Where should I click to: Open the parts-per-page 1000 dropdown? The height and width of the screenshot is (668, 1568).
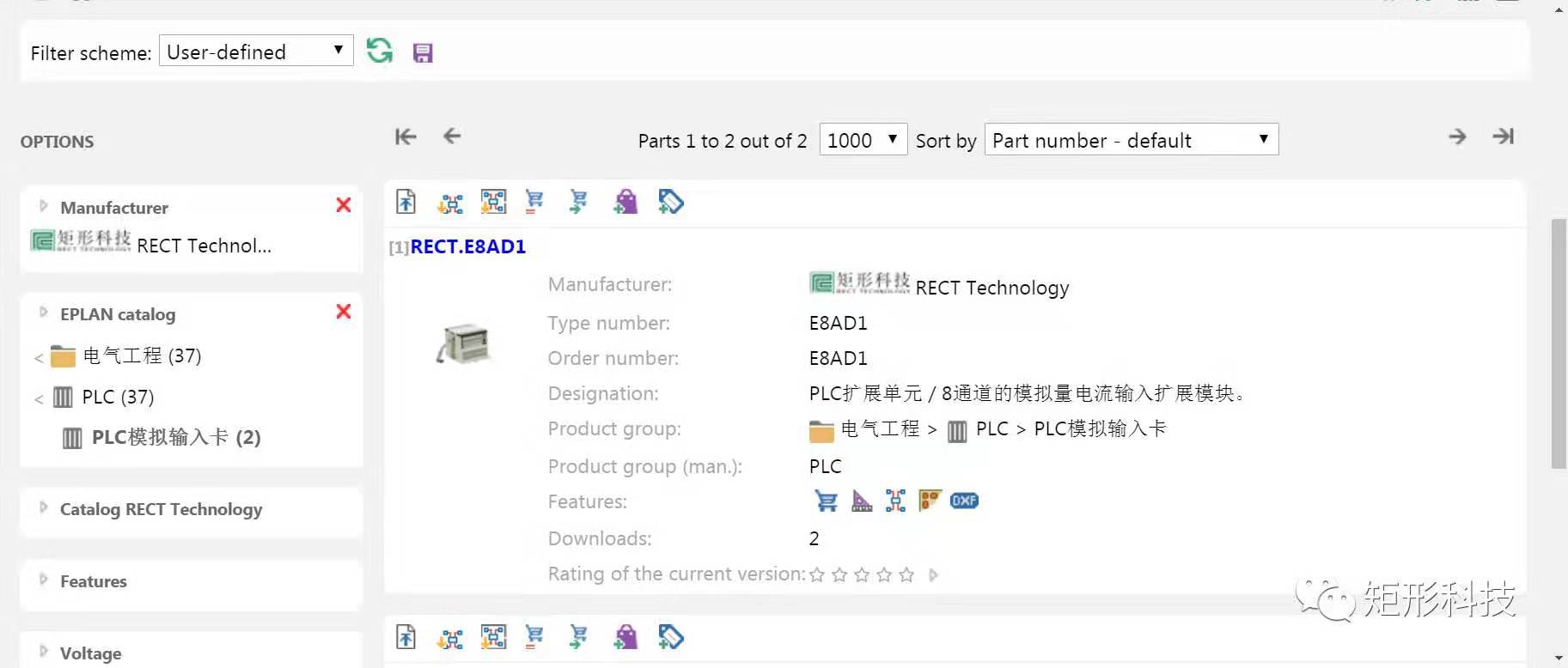[863, 139]
